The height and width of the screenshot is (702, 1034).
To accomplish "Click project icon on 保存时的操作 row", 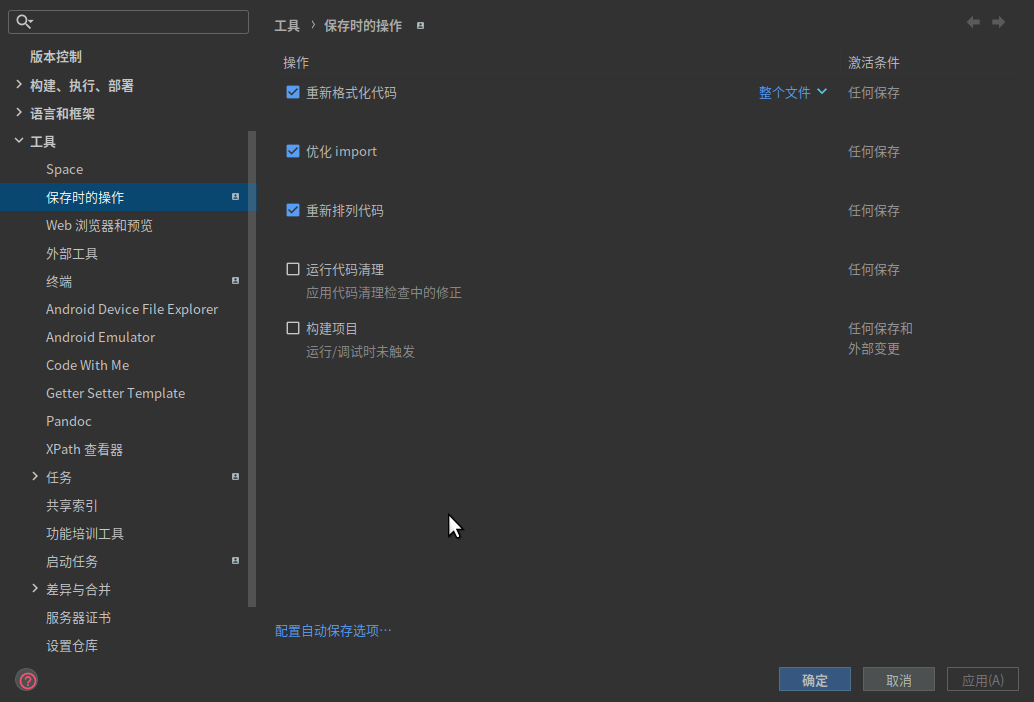I will coord(235,196).
